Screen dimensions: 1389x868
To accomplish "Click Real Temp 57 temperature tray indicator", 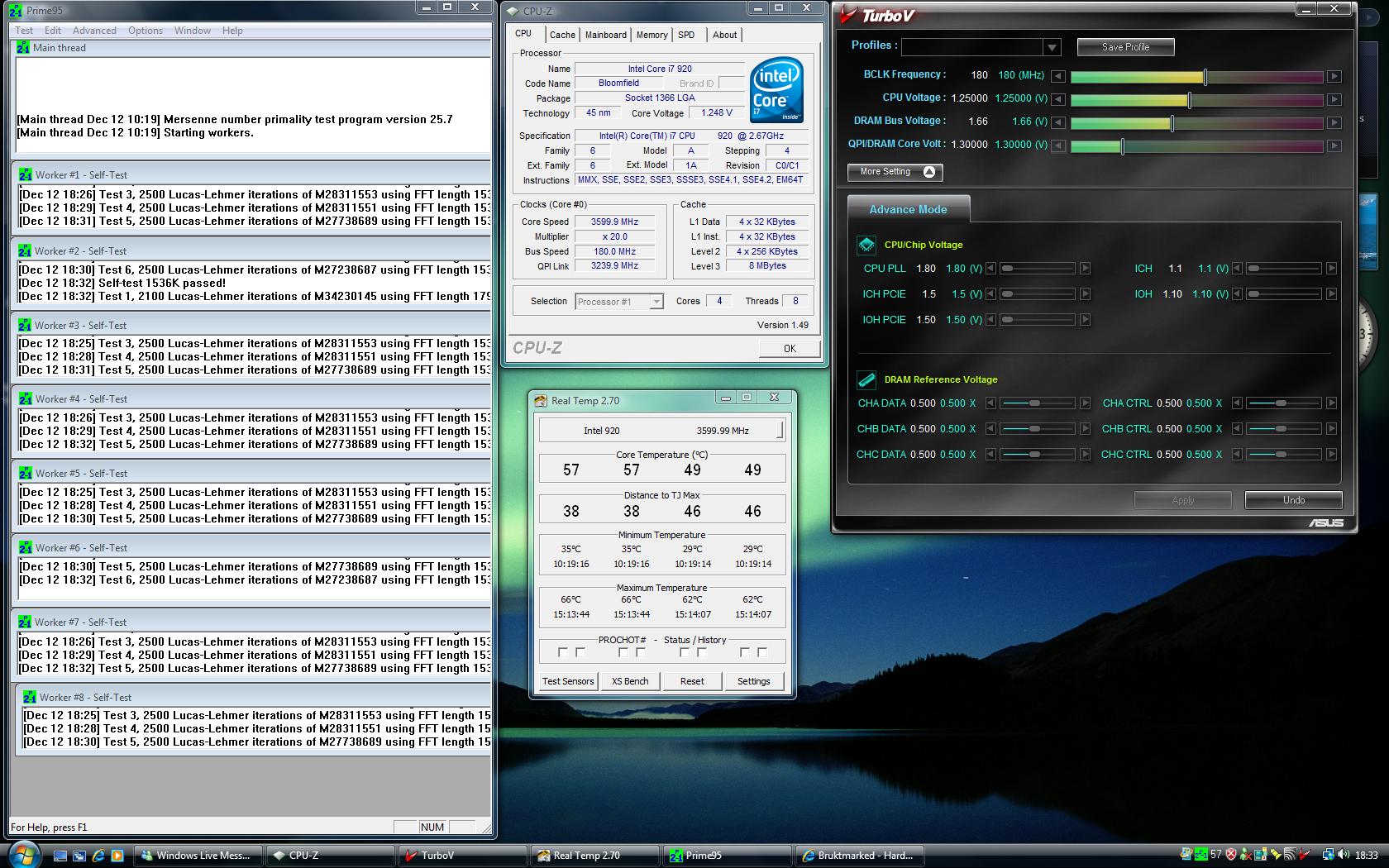I will coord(1215,855).
